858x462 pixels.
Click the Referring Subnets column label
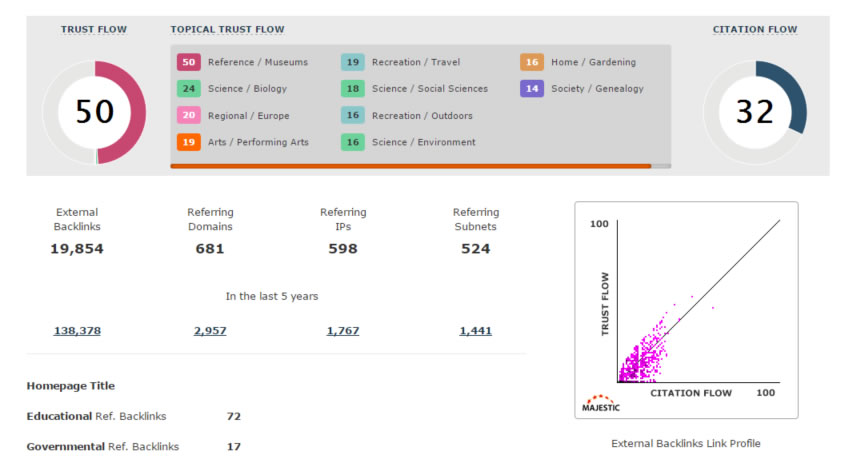[476, 219]
